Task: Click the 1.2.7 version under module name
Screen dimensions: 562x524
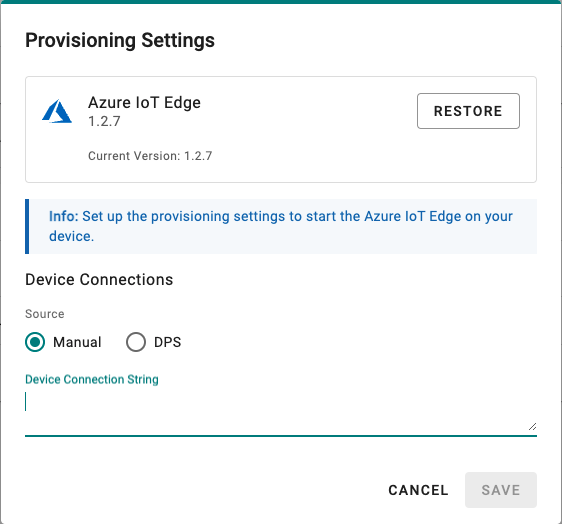Action: (104, 122)
